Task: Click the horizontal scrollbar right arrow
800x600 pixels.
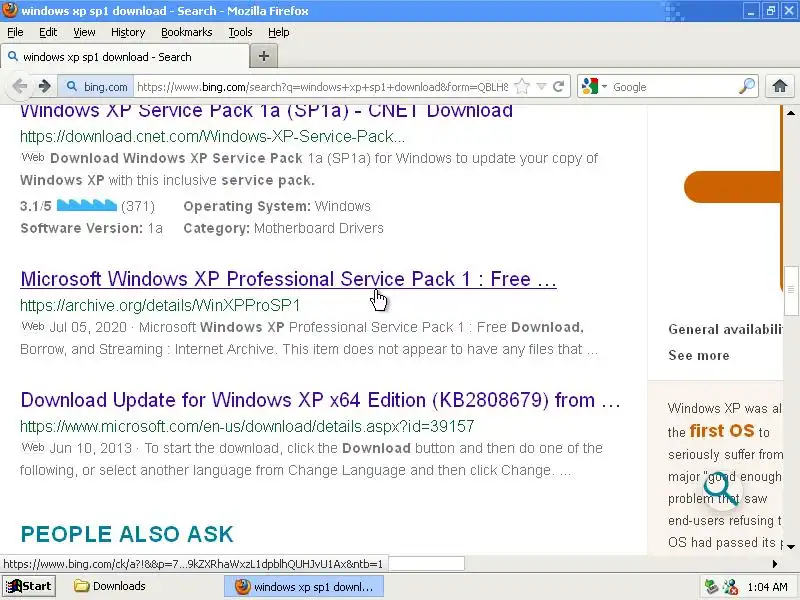Action: [x=776, y=564]
